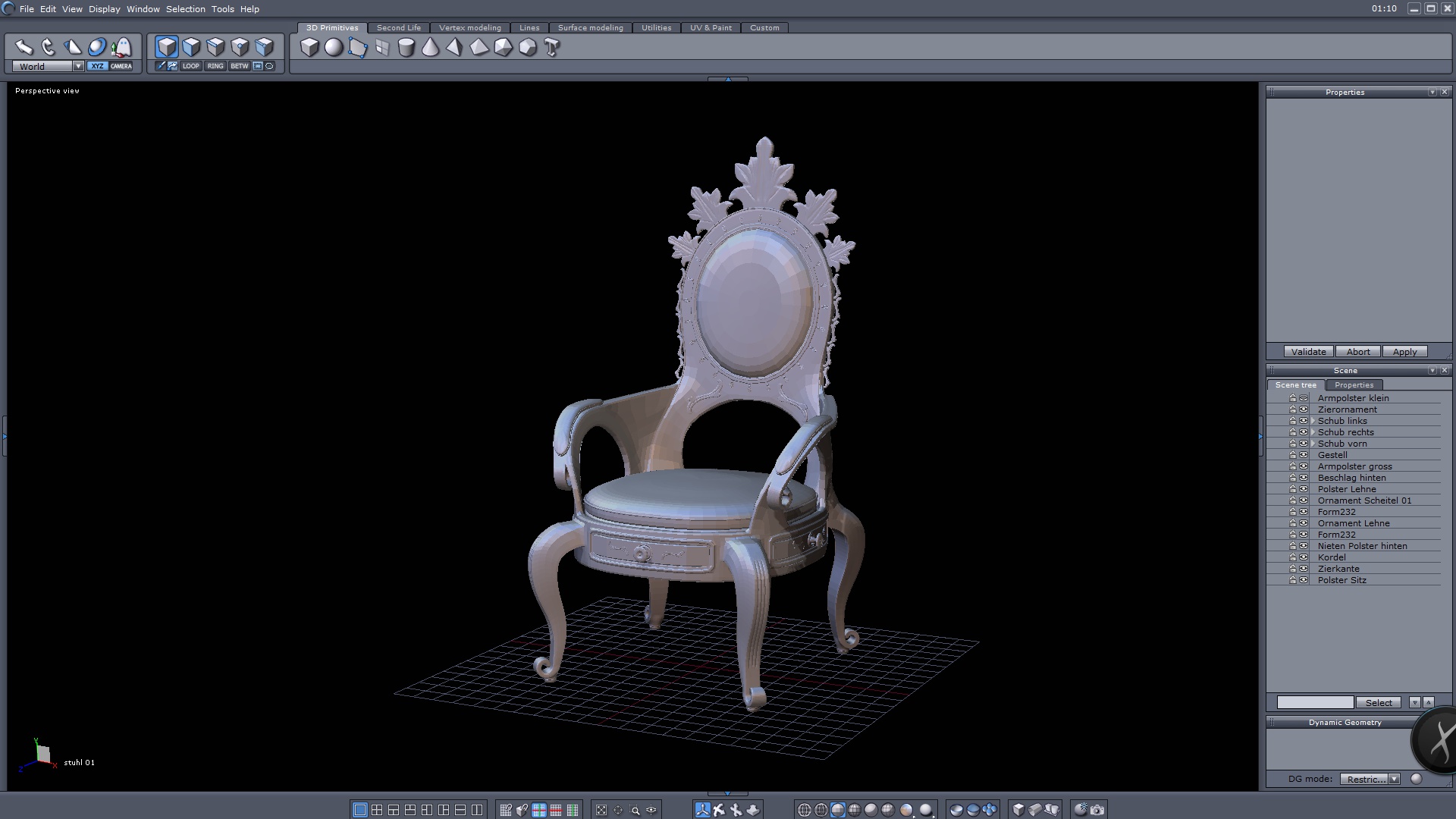
Task: Hide the Zierornament object
Action: tap(1304, 409)
